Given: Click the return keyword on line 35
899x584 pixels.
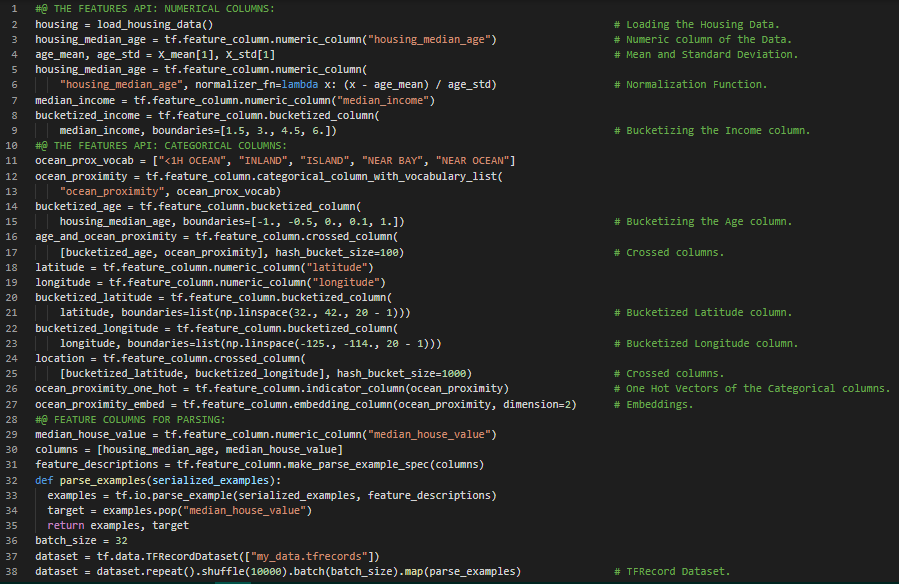Looking at the screenshot, I should 66,525.
